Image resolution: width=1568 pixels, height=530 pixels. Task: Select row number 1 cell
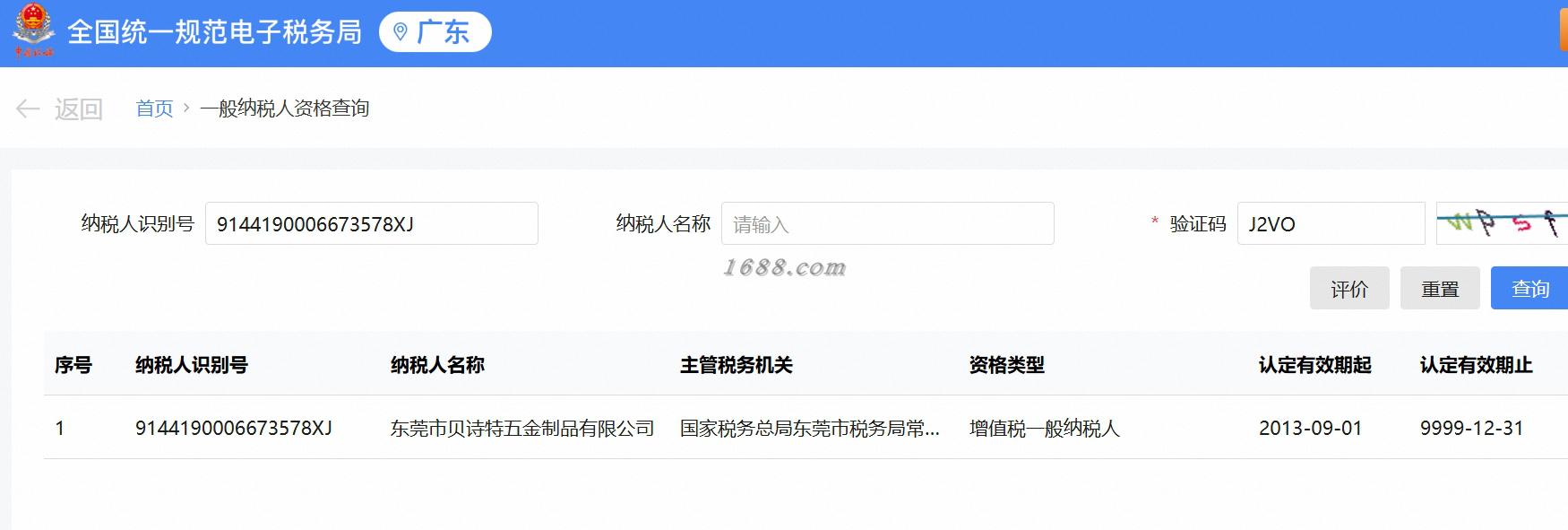pyautogui.click(x=60, y=429)
